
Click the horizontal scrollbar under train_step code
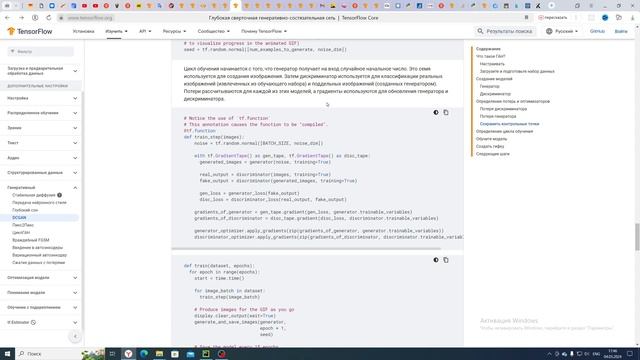pos(306,248)
